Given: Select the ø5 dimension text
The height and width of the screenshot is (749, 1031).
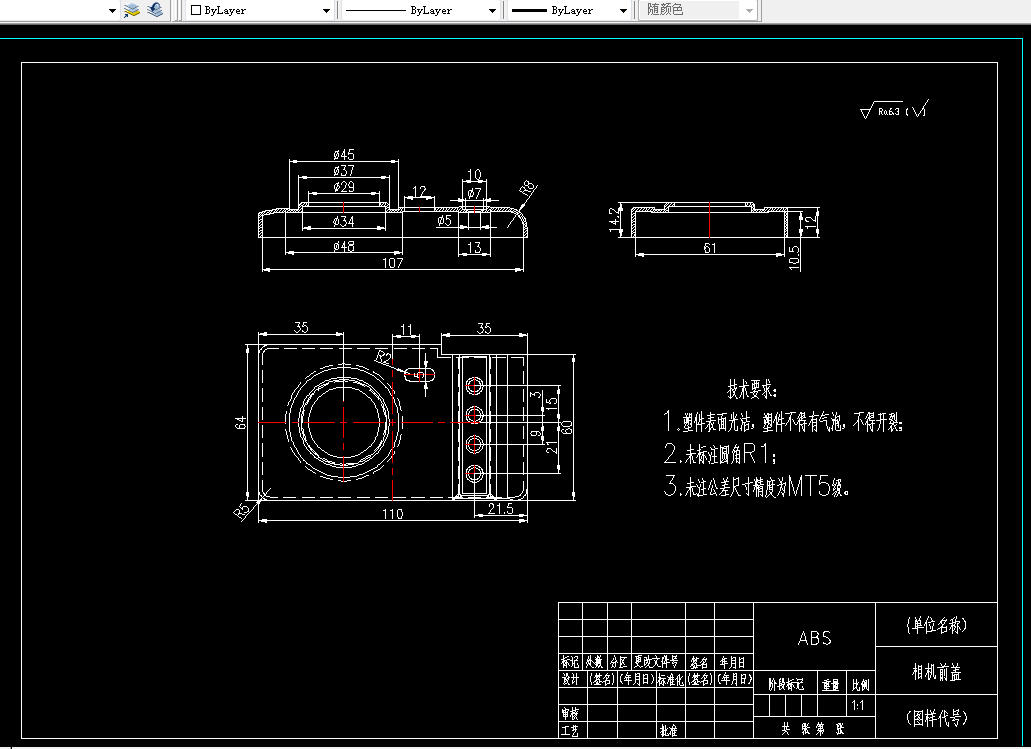Looking at the screenshot, I should (445, 221).
